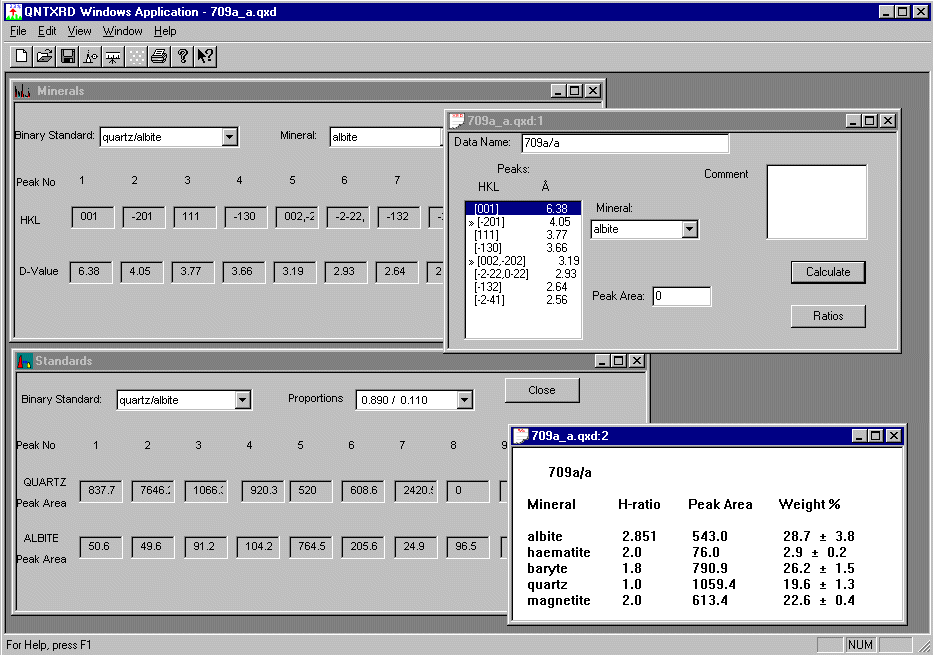Click Quartz peak area box 920.3
Screen dimensions: 933x655
[x=263, y=491]
